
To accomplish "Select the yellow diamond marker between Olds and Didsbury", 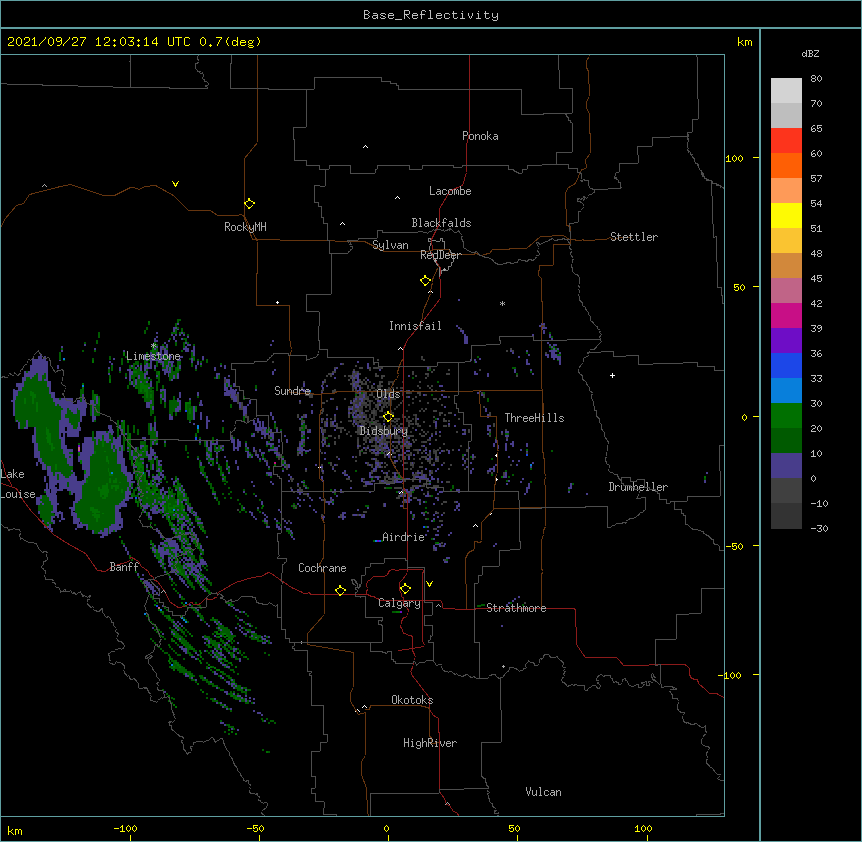I will point(388,417).
